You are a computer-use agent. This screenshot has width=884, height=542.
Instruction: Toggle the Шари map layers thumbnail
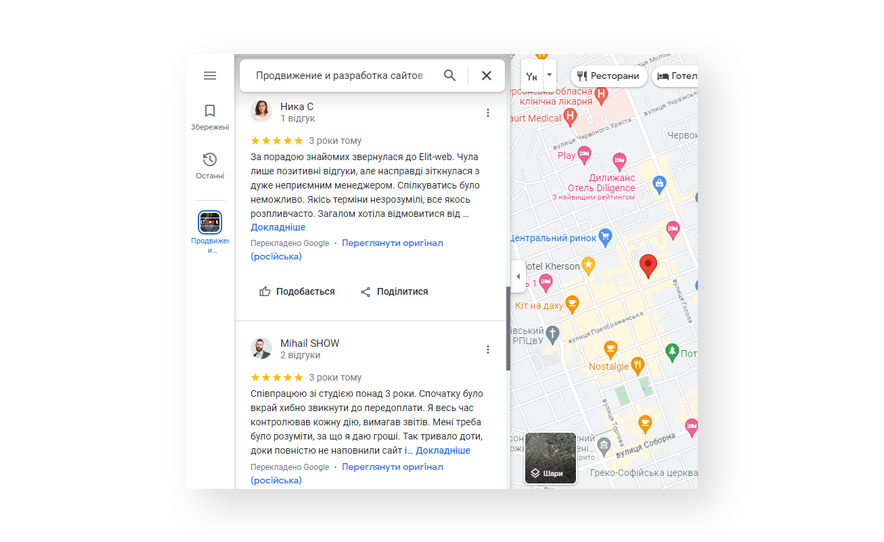551,458
